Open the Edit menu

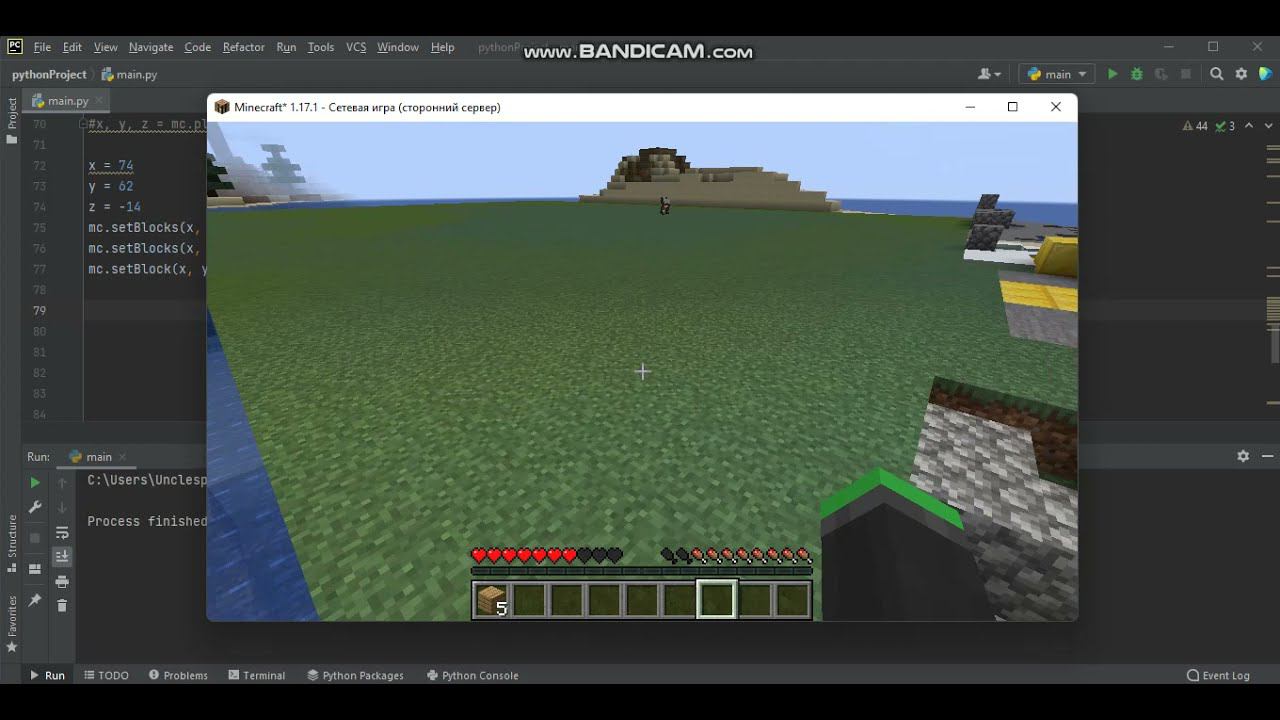click(72, 47)
